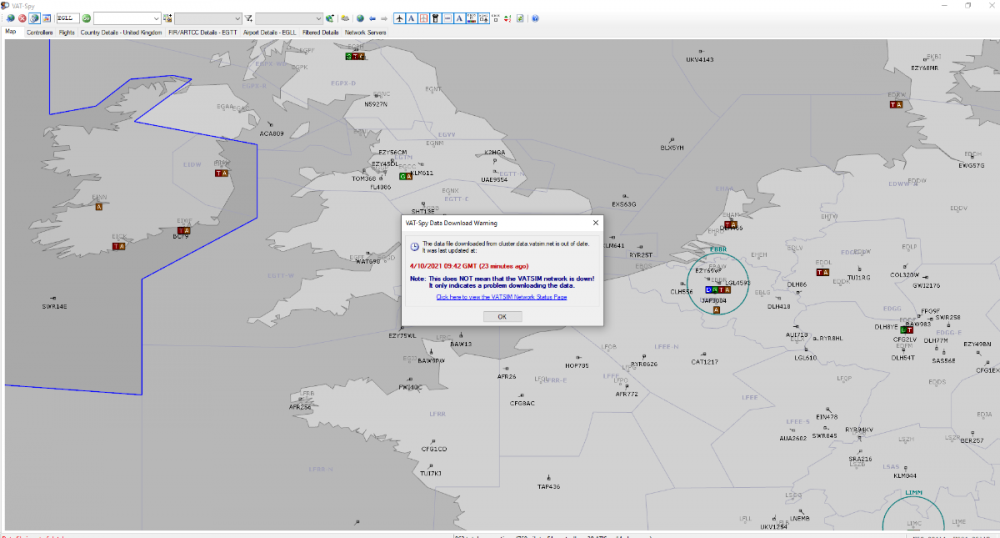Image resolution: width=1000 pixels, height=538 pixels.
Task: Click flight CAT1217 on the map
Action: click(704, 361)
